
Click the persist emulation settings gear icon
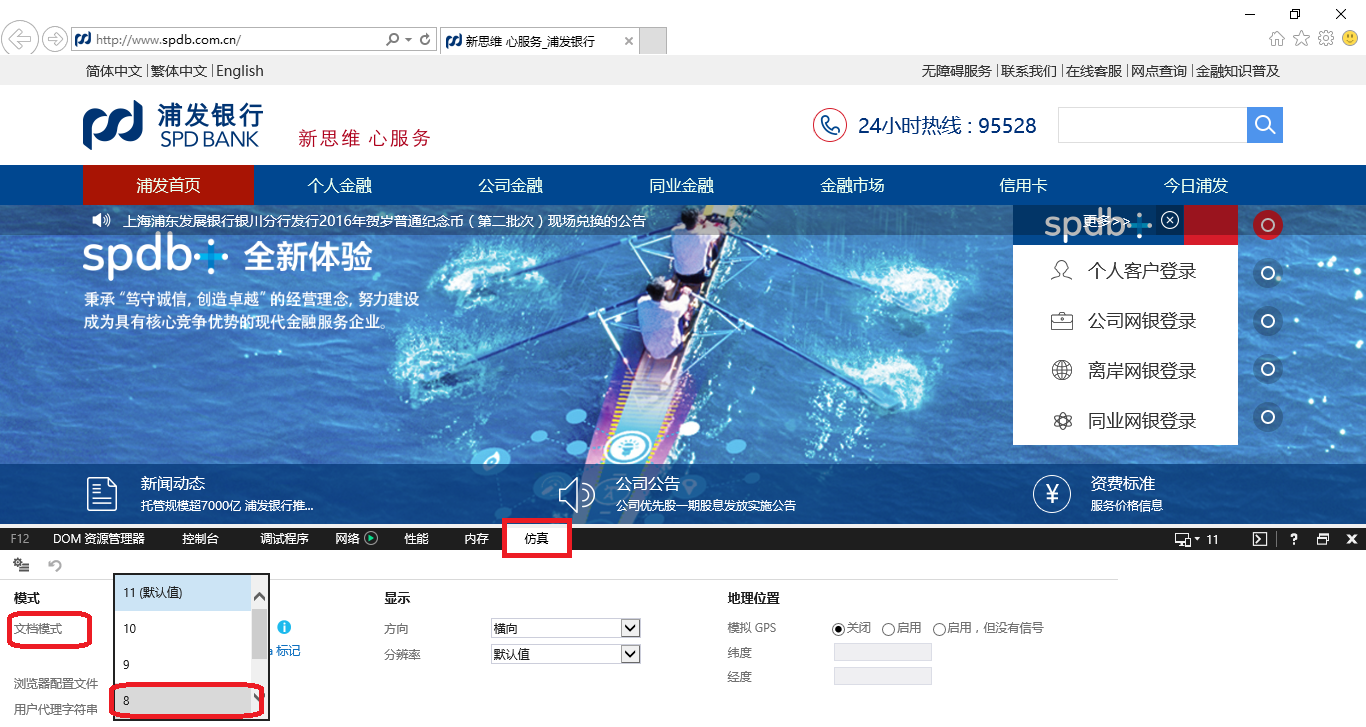pos(21,566)
